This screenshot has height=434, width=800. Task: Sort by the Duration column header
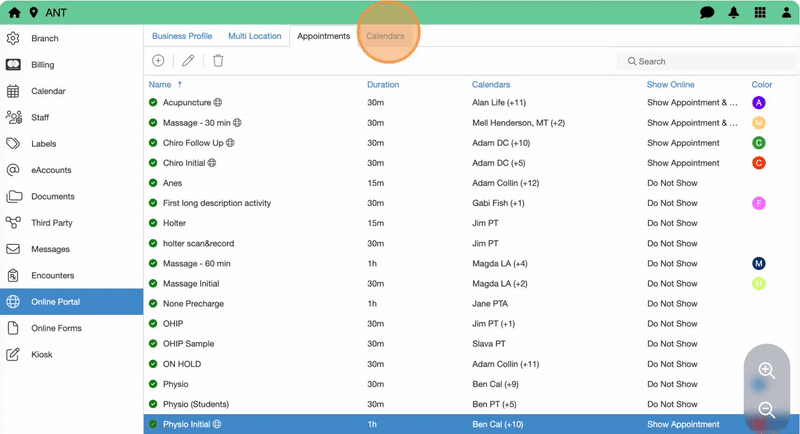(383, 85)
